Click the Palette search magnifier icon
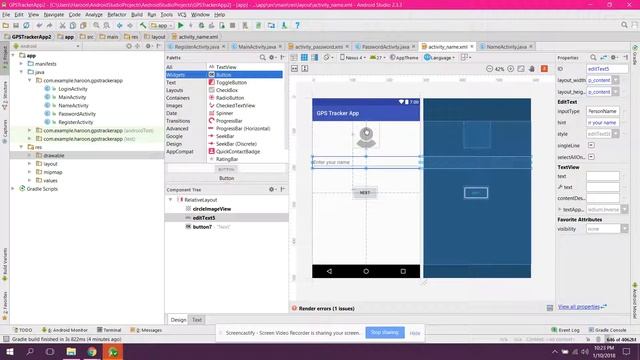The width and height of the screenshot is (640, 360). coord(263,58)
